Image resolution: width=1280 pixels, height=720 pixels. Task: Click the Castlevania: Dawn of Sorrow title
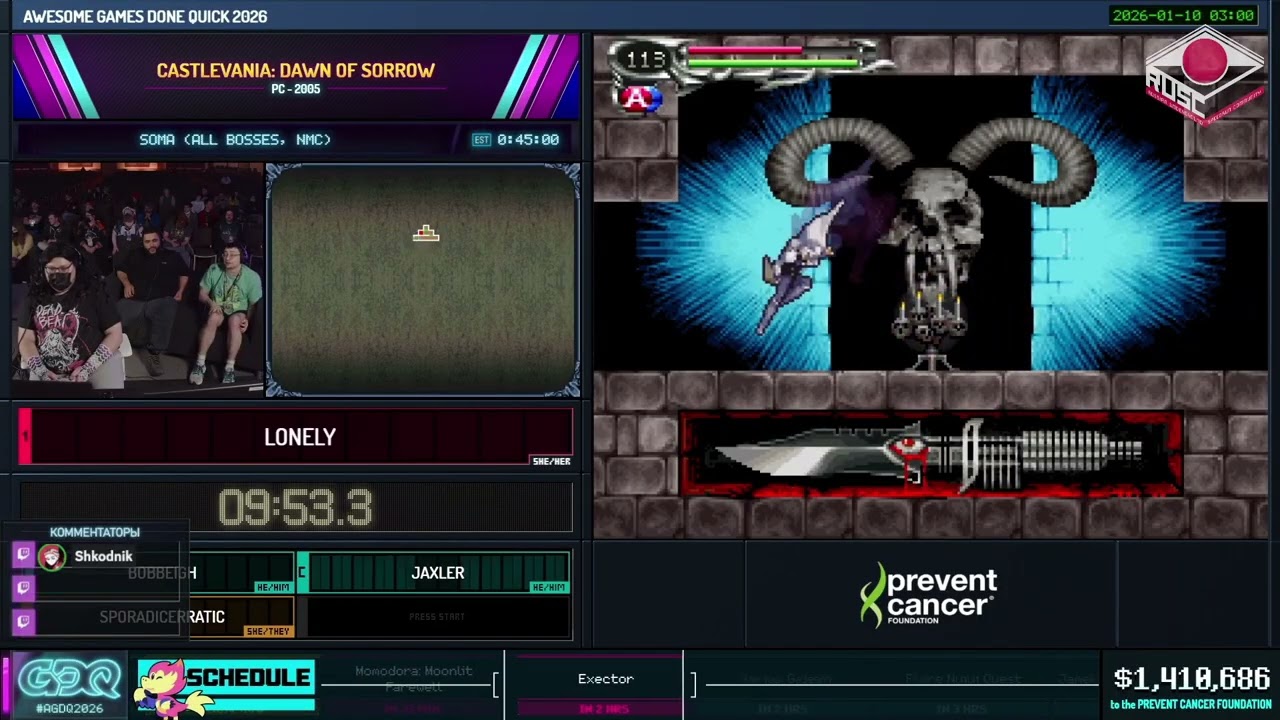[x=295, y=70]
